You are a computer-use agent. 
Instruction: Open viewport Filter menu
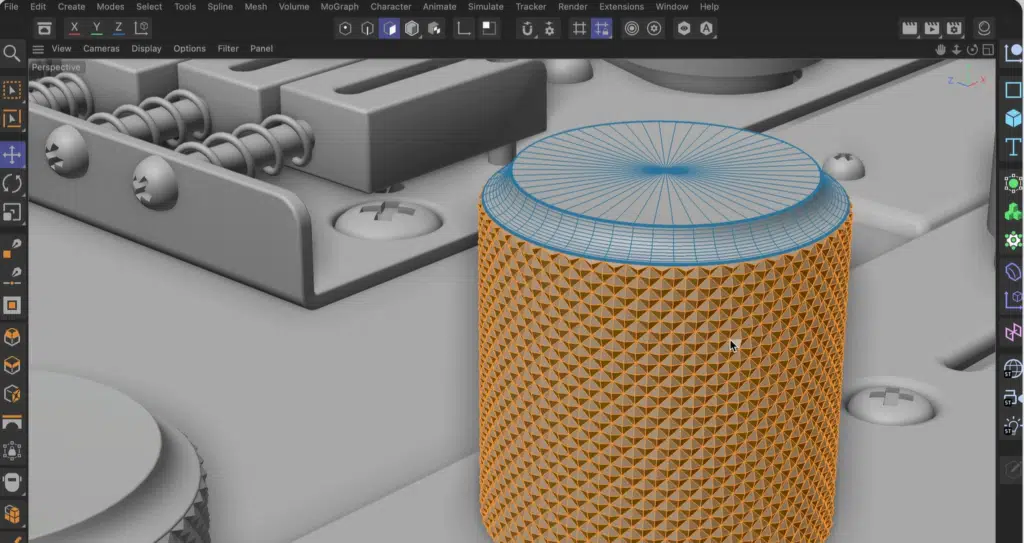click(228, 48)
